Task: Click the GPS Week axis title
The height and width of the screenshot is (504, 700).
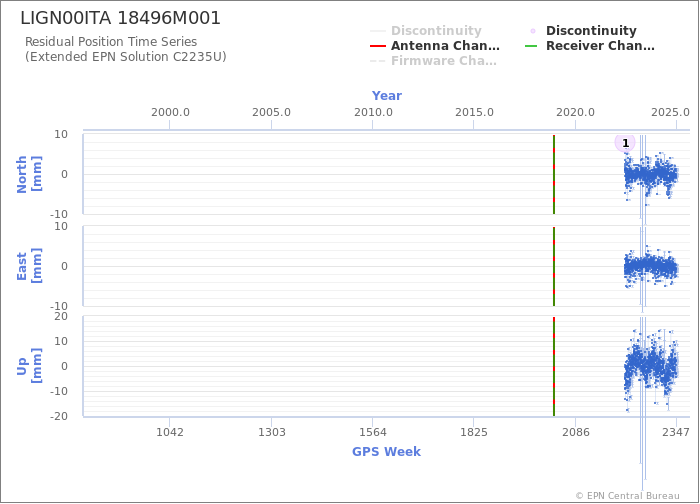Action: [387, 452]
